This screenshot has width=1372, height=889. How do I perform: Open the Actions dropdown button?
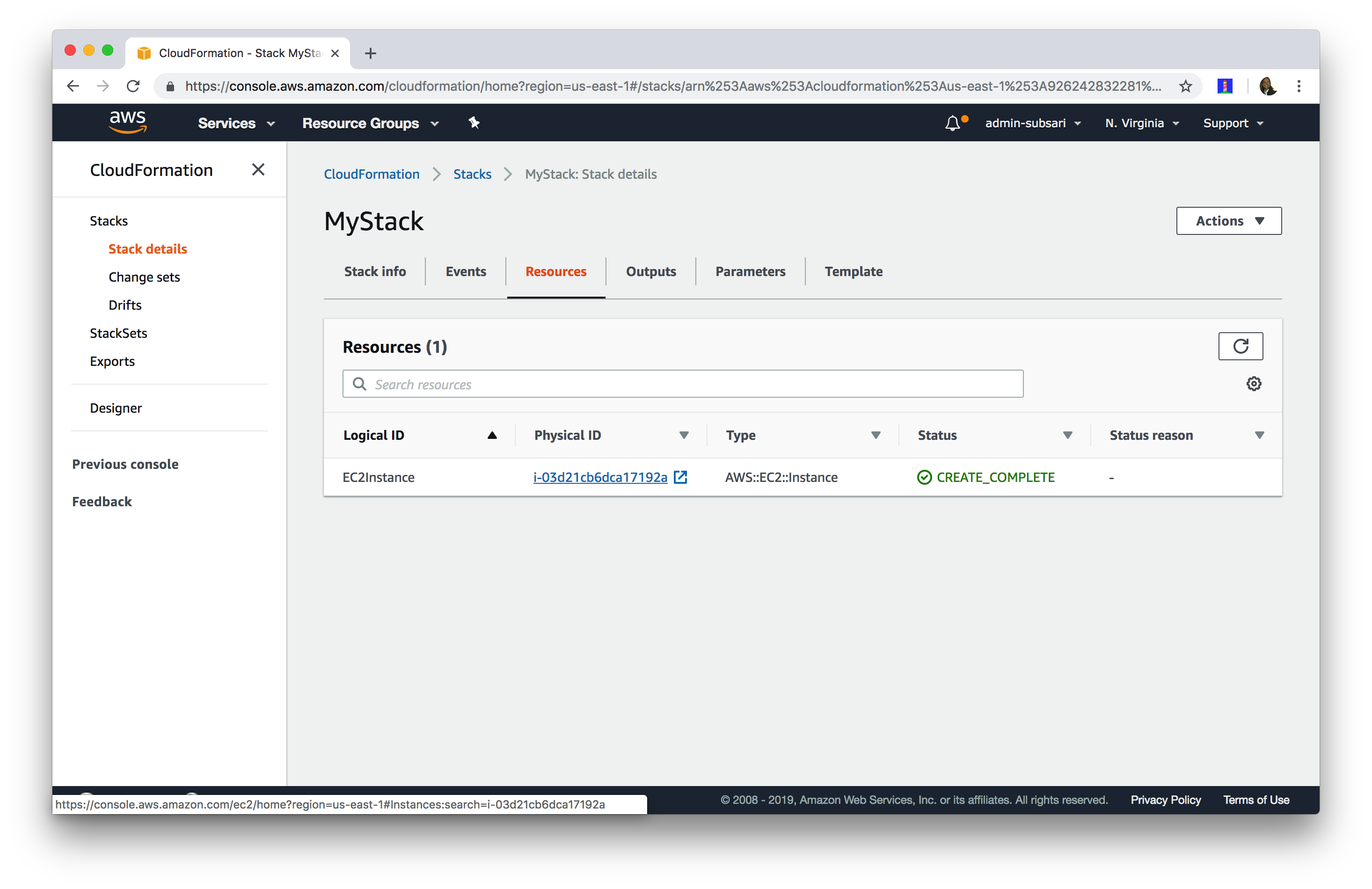1228,221
